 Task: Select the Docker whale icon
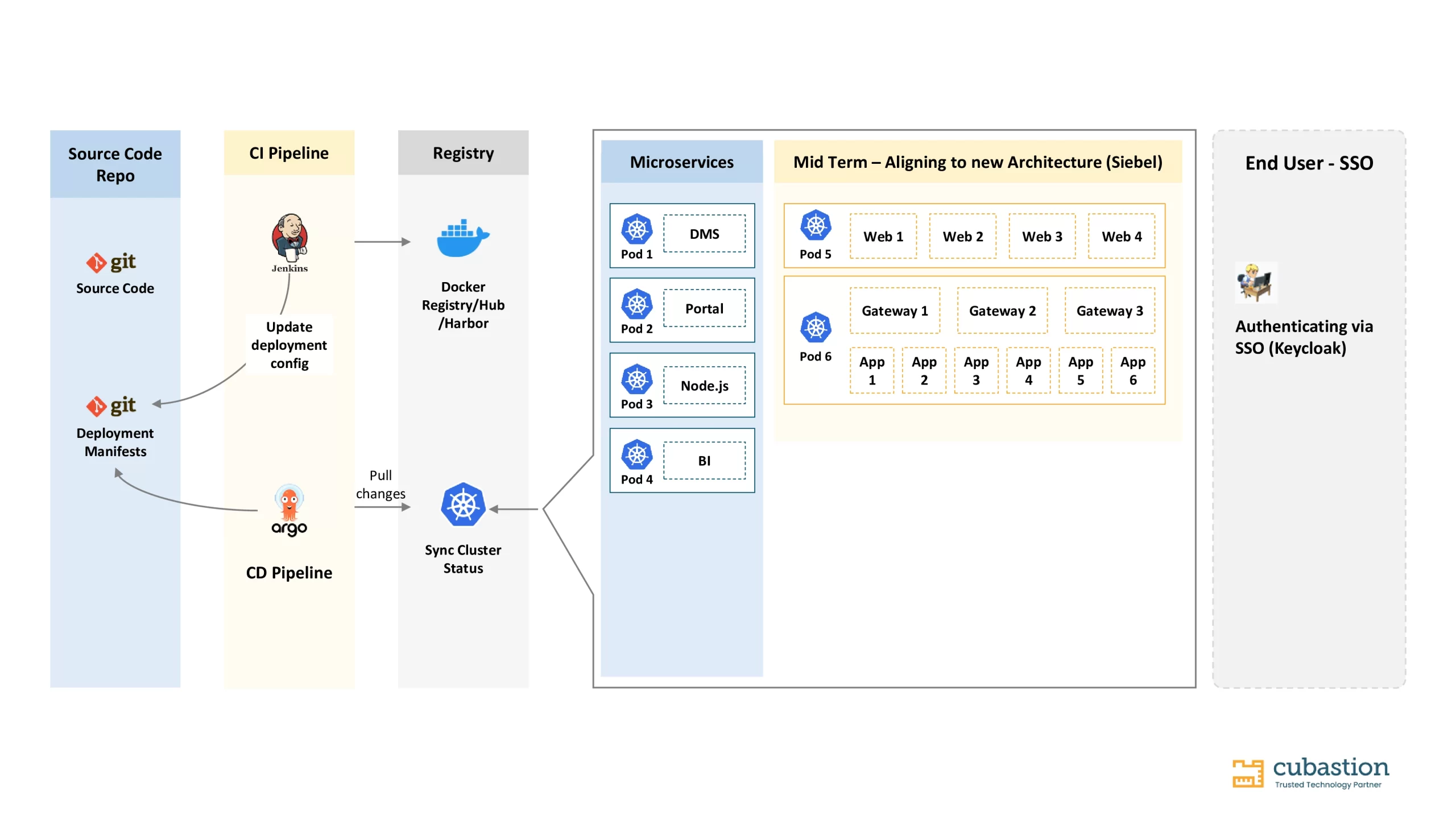tap(462, 238)
